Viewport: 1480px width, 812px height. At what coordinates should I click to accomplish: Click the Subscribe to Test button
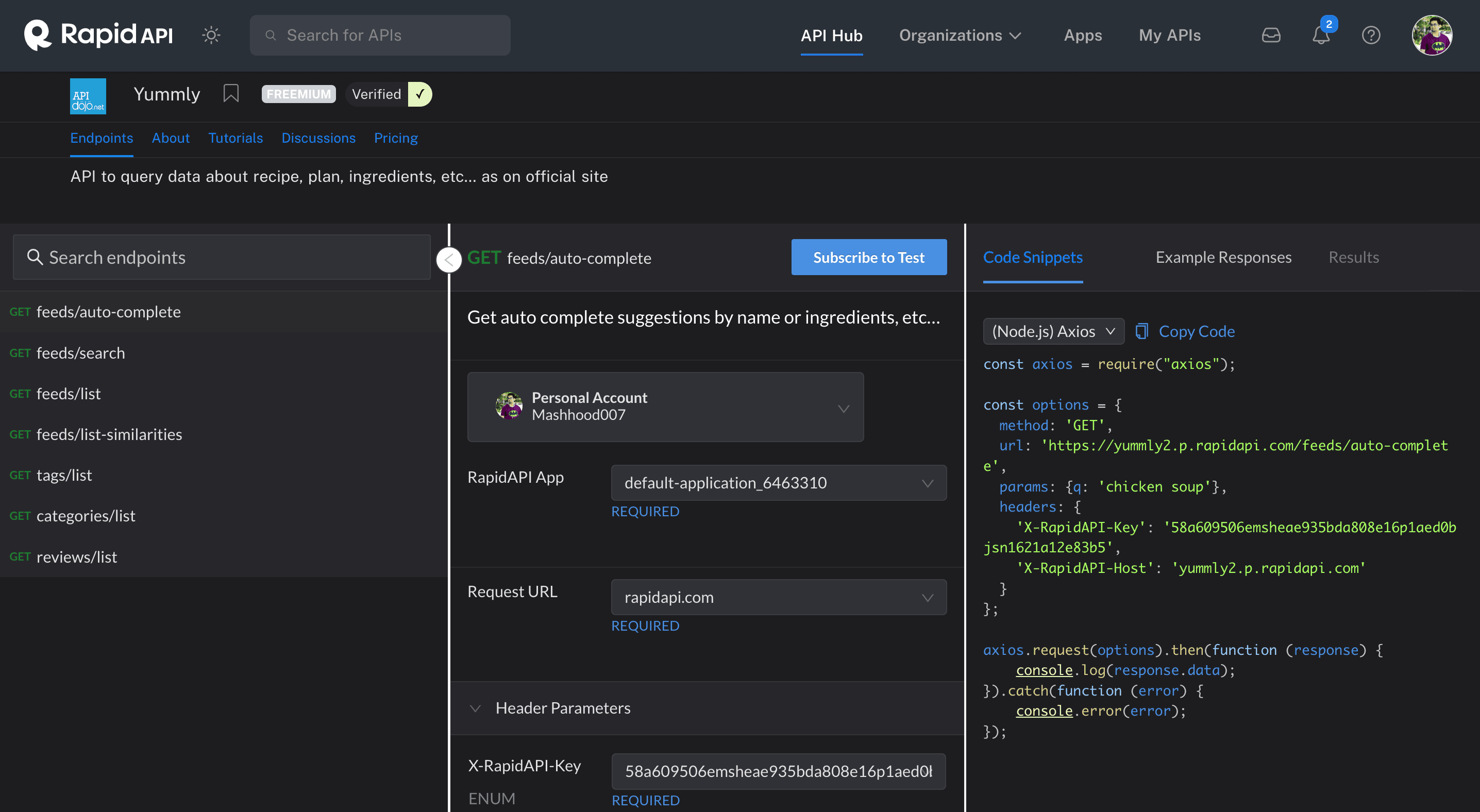pos(869,257)
